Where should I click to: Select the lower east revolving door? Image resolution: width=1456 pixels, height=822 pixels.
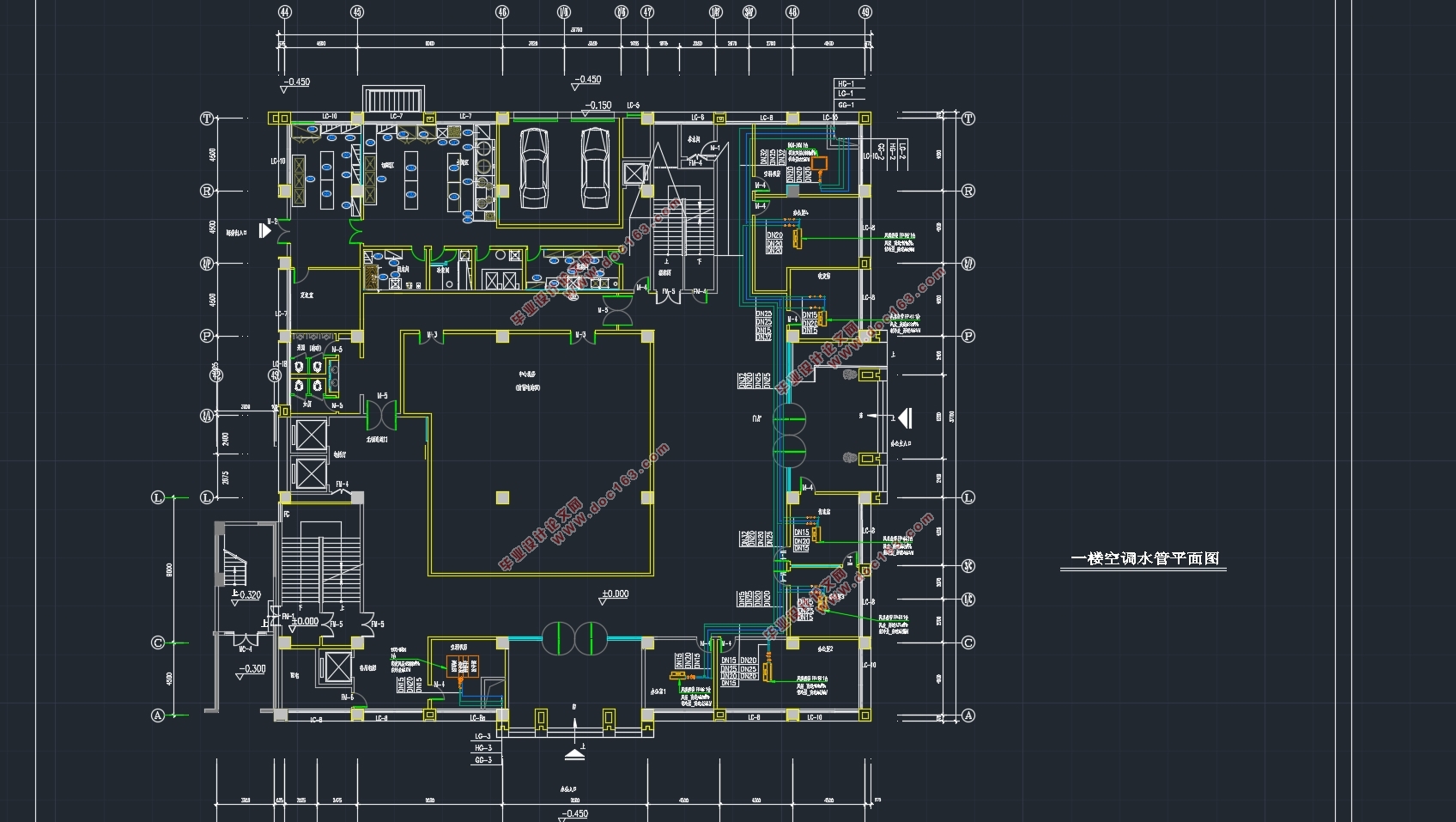(789, 450)
